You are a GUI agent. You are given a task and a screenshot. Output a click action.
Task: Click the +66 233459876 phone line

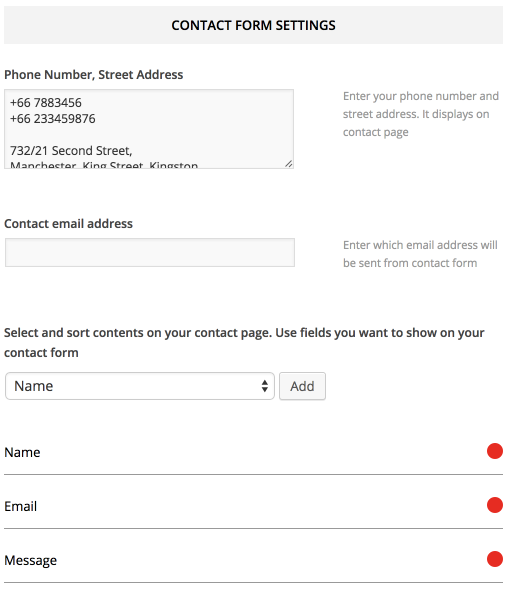click(x=53, y=119)
